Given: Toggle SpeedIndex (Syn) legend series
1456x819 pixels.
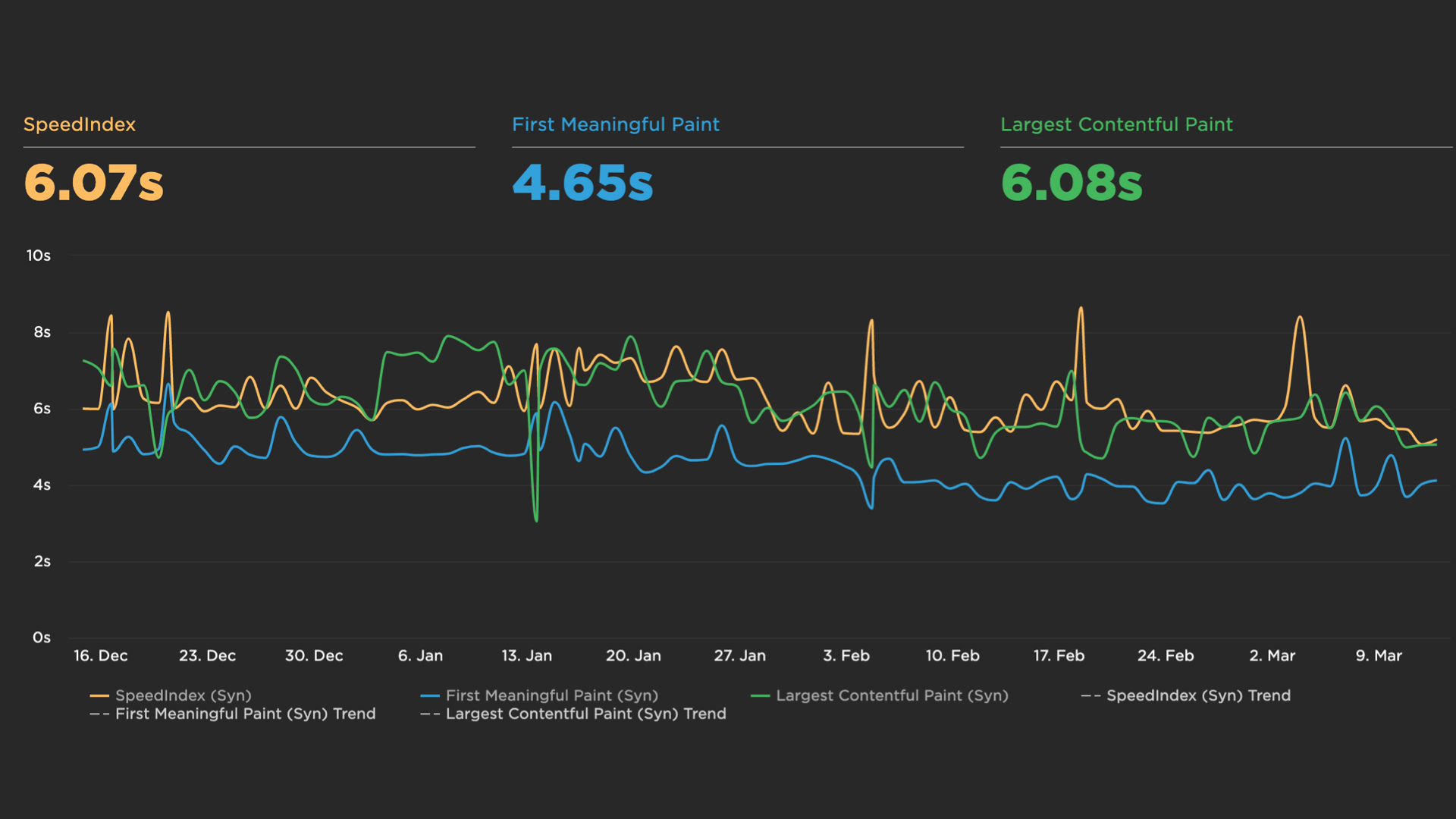Looking at the screenshot, I should [x=183, y=695].
